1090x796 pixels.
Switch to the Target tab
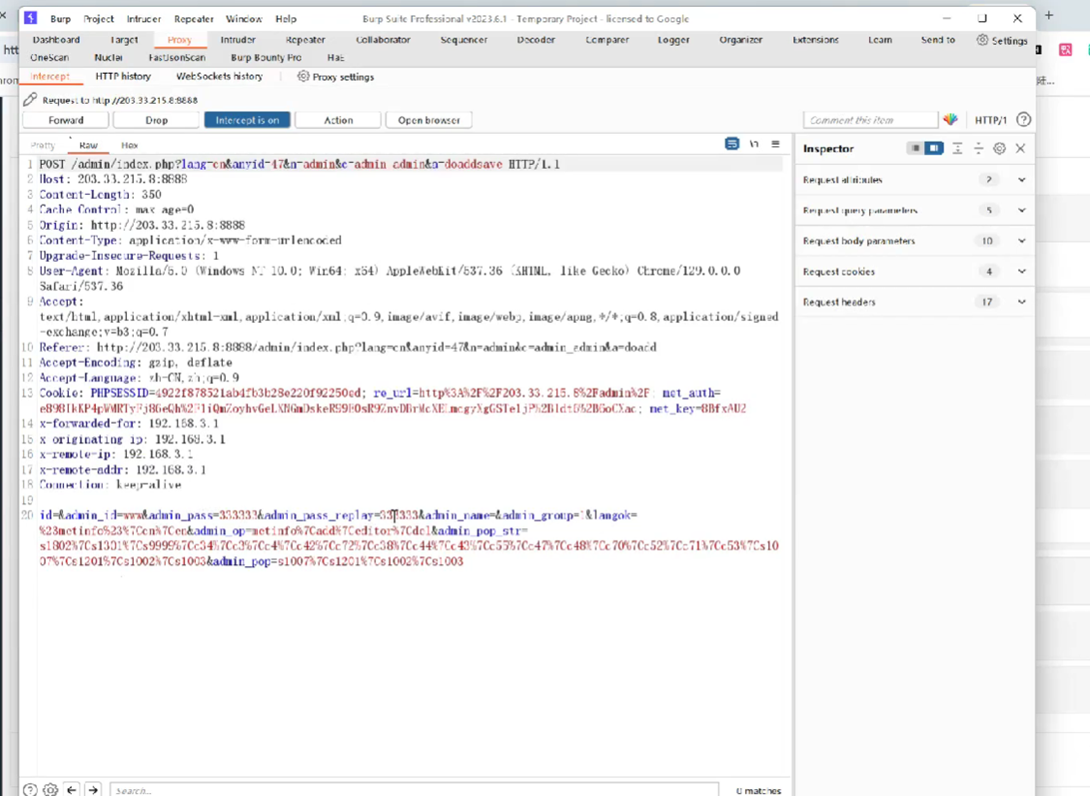(x=124, y=40)
